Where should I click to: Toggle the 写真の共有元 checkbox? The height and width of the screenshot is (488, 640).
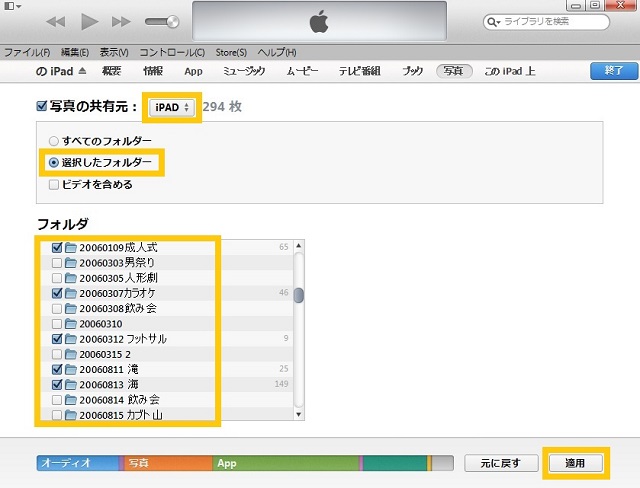coord(41,106)
